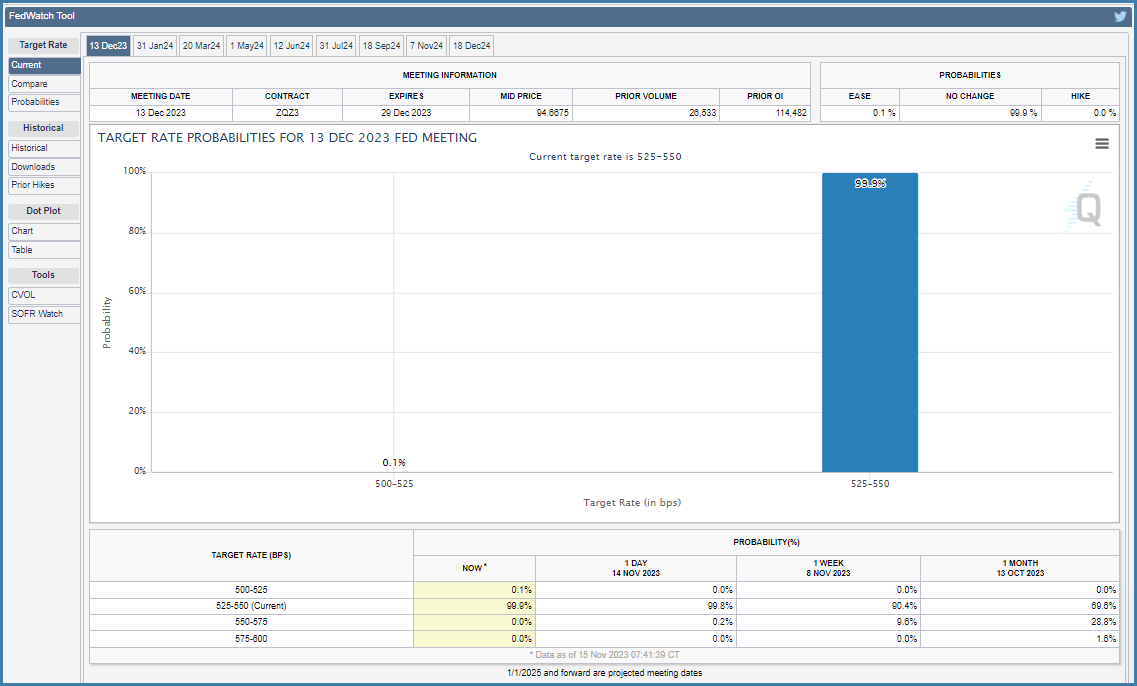Click the Q watermark logo on chart
Image resolution: width=1137 pixels, height=686 pixels.
pyautogui.click(x=1085, y=208)
